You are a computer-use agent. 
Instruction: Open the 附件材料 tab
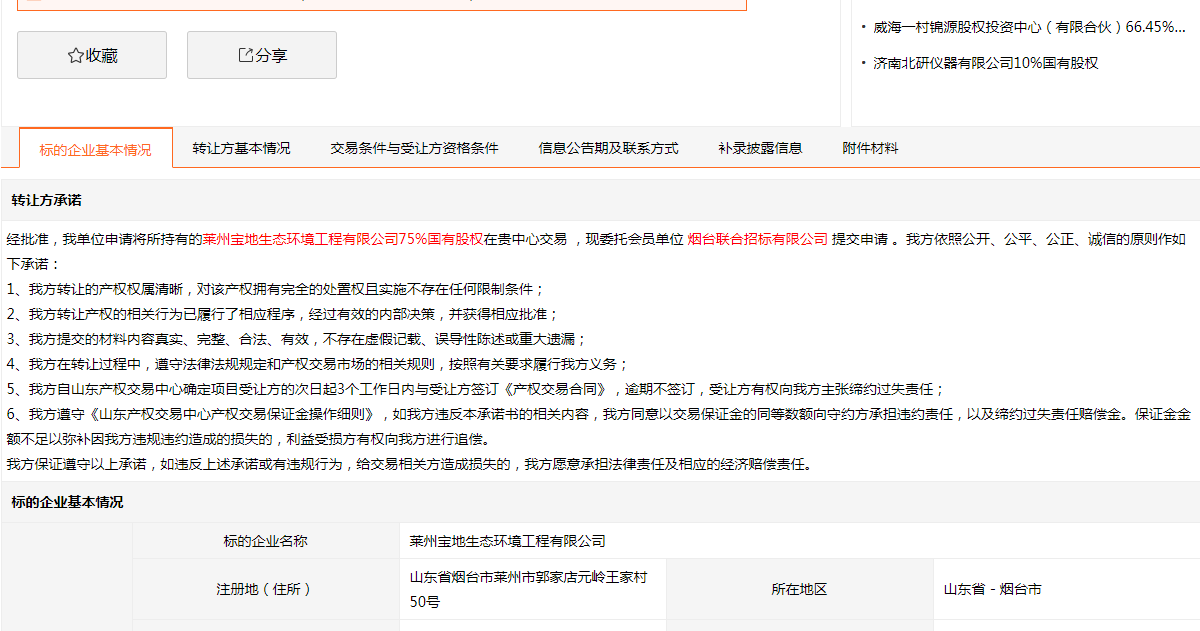[870, 148]
